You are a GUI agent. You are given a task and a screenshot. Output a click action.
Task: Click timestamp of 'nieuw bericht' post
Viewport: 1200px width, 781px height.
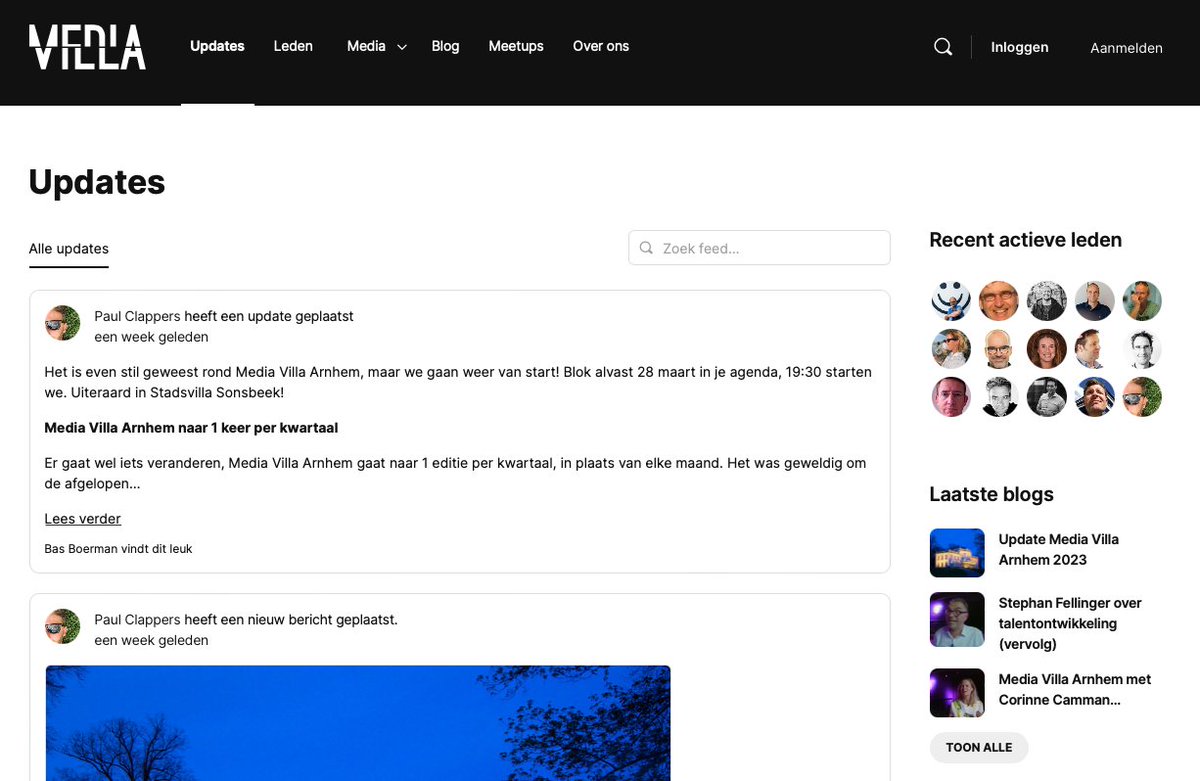pyautogui.click(x=151, y=641)
